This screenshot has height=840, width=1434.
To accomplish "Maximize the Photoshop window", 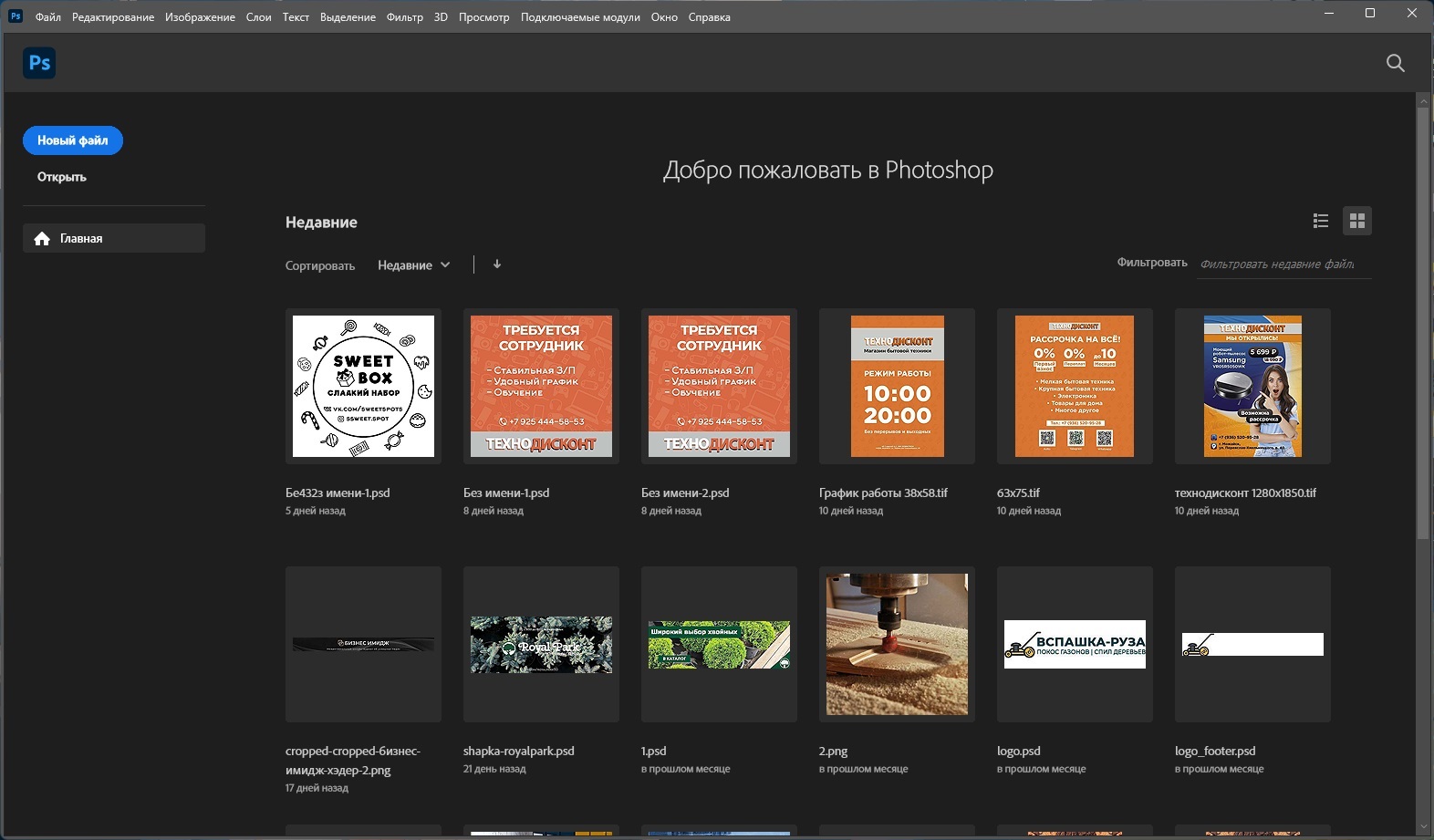I will pos(1369,13).
